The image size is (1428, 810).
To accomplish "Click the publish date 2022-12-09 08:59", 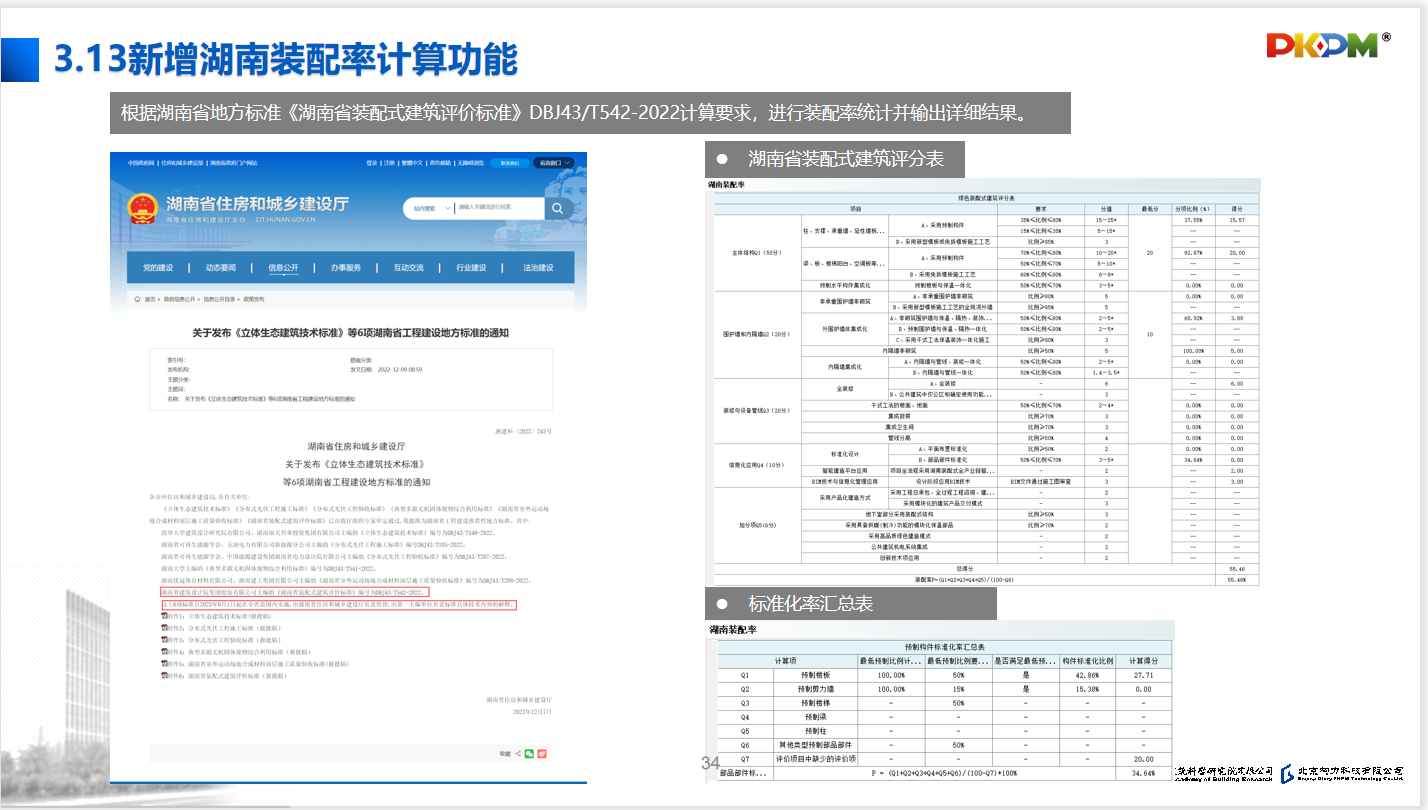I will click(401, 369).
